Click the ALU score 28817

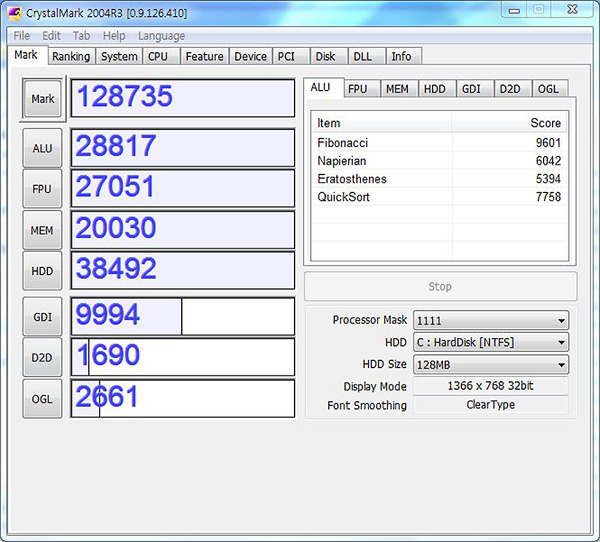183,148
